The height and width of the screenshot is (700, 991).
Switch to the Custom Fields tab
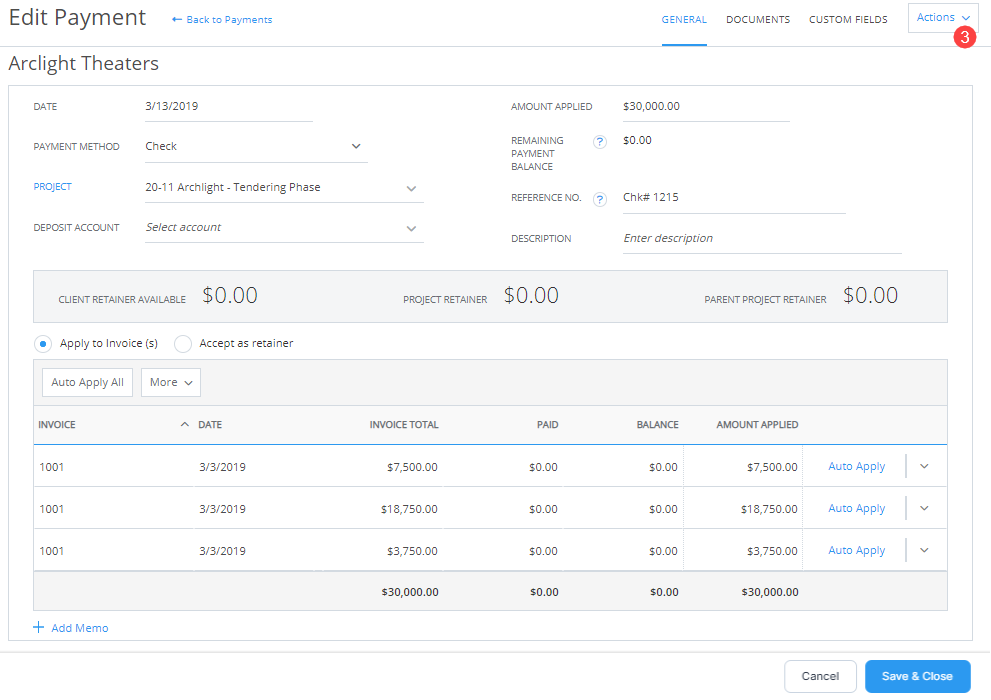[848, 20]
